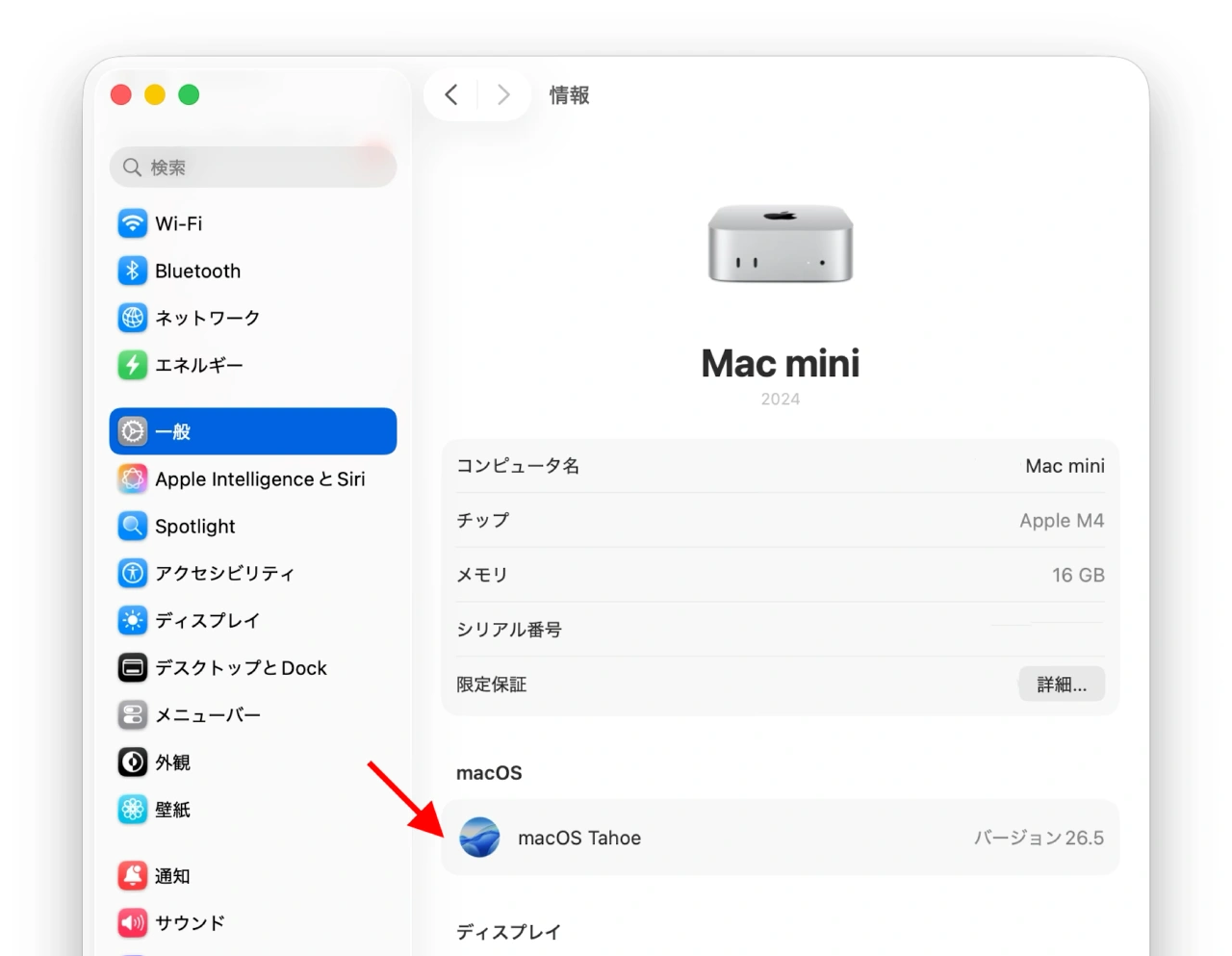Open the デスクトップとDock icon
The image size is (1232, 956).
(x=133, y=667)
